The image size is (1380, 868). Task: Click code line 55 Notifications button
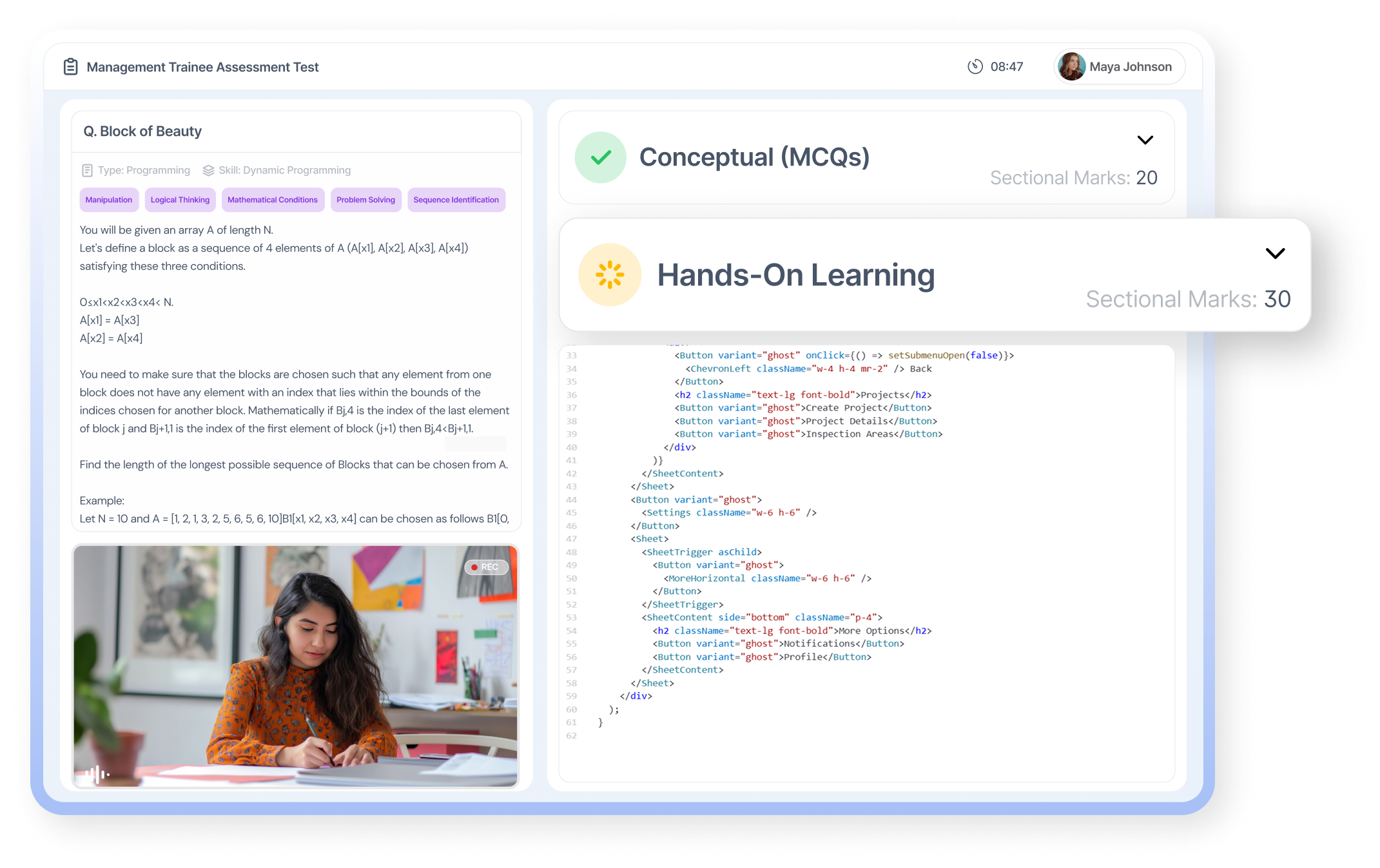click(x=779, y=644)
